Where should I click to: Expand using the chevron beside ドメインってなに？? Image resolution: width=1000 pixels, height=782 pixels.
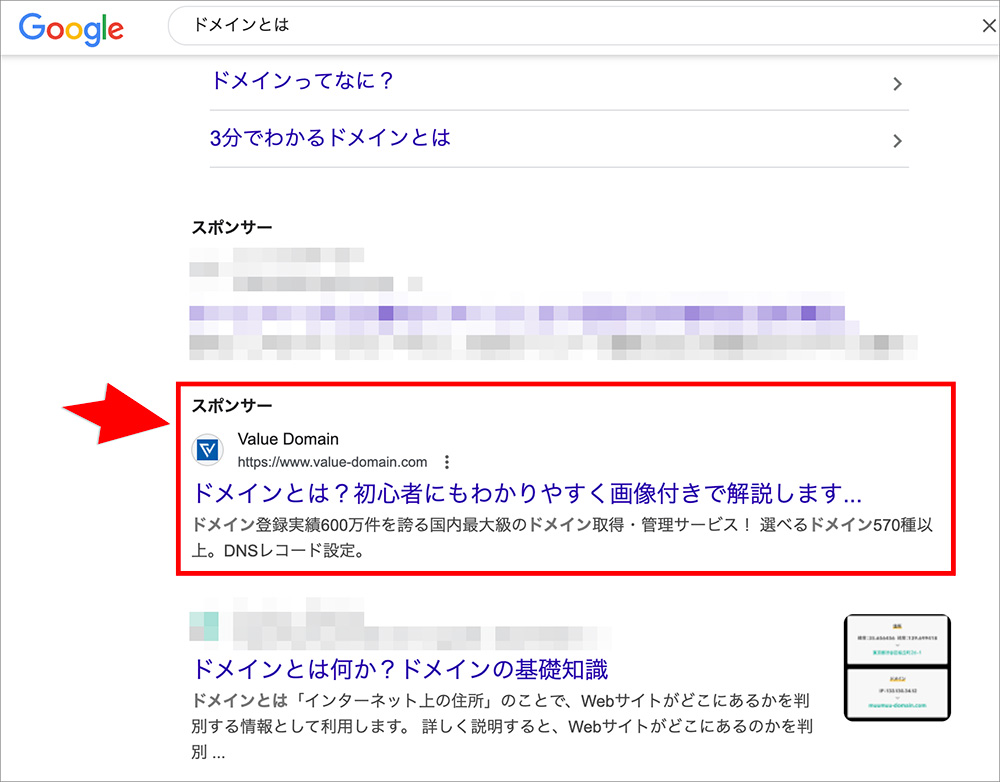click(897, 84)
